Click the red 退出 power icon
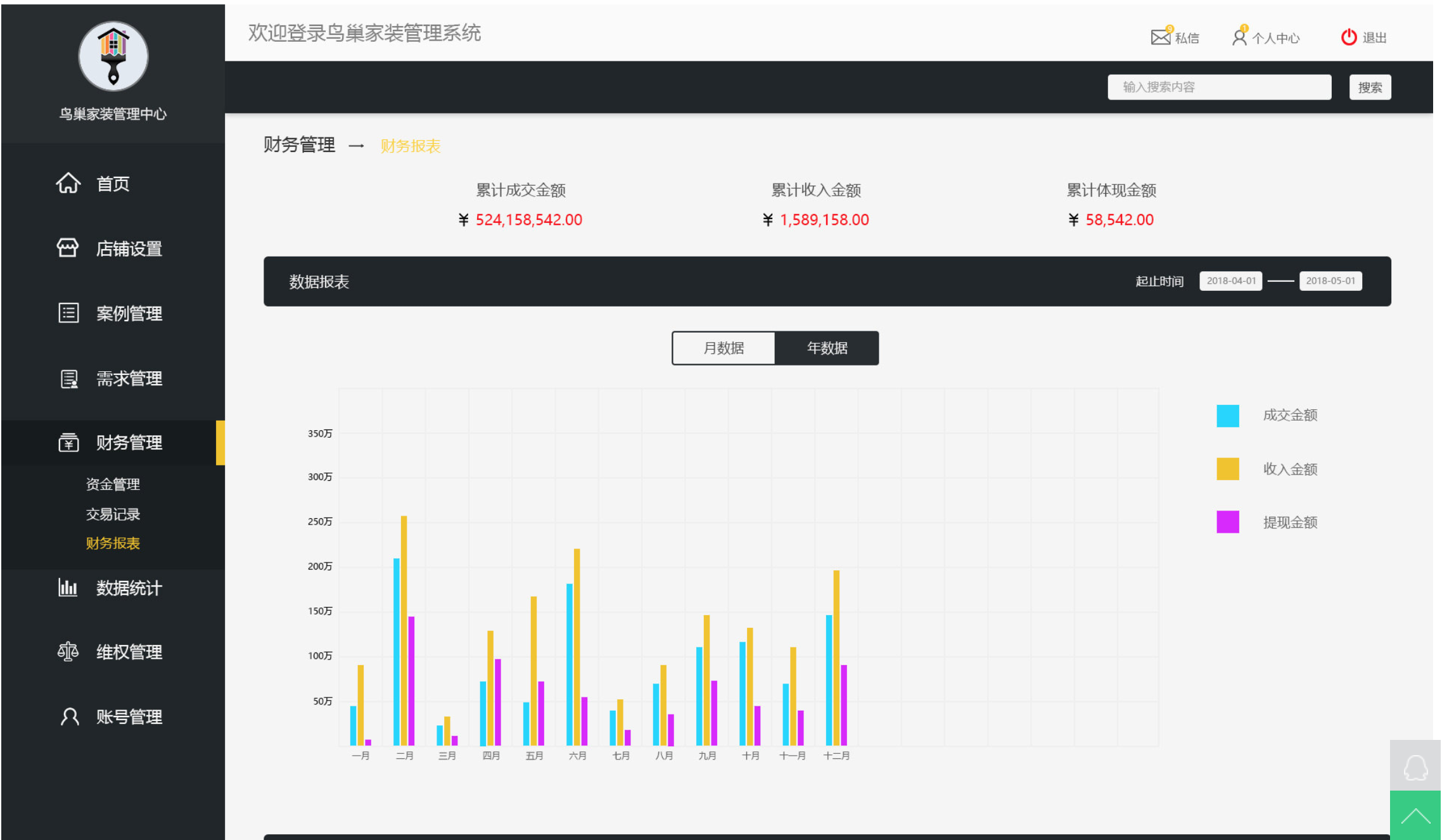Screen dimensions: 1442x840 1349,37
